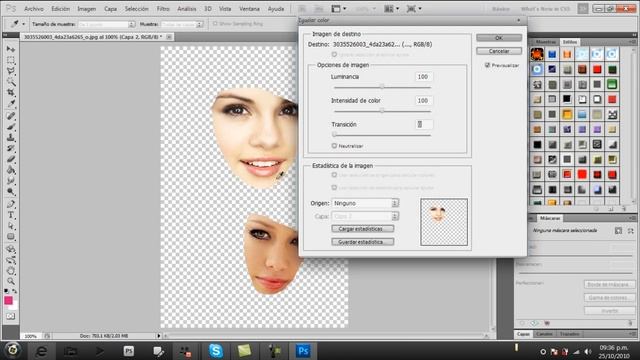640x360 pixels.
Task: Open the Tamaño de muestra dropdown
Action: pos(107,24)
